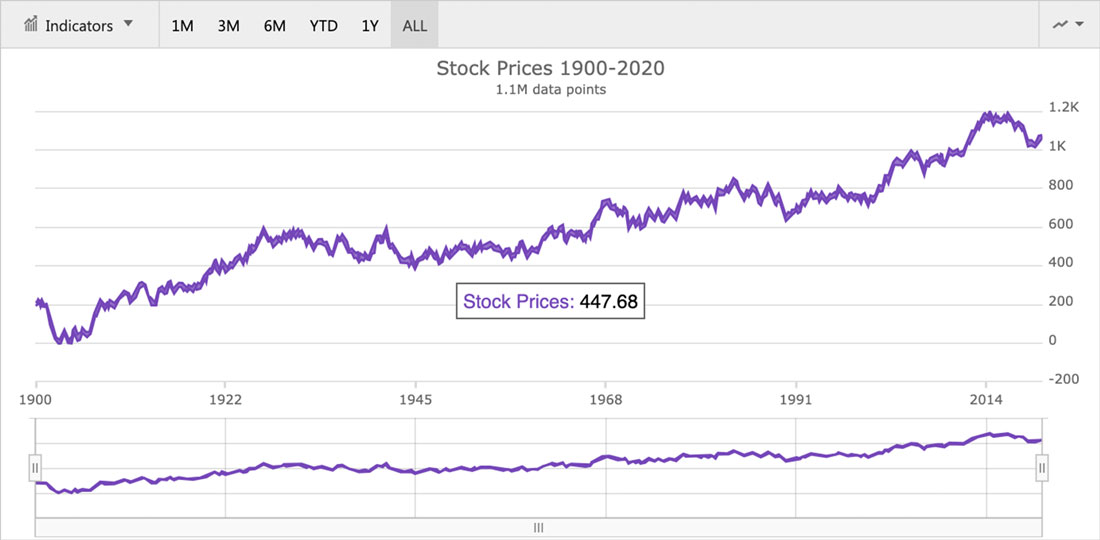This screenshot has height=540, width=1100.
Task: Click the 1945 x-axis label
Action: coord(416,400)
